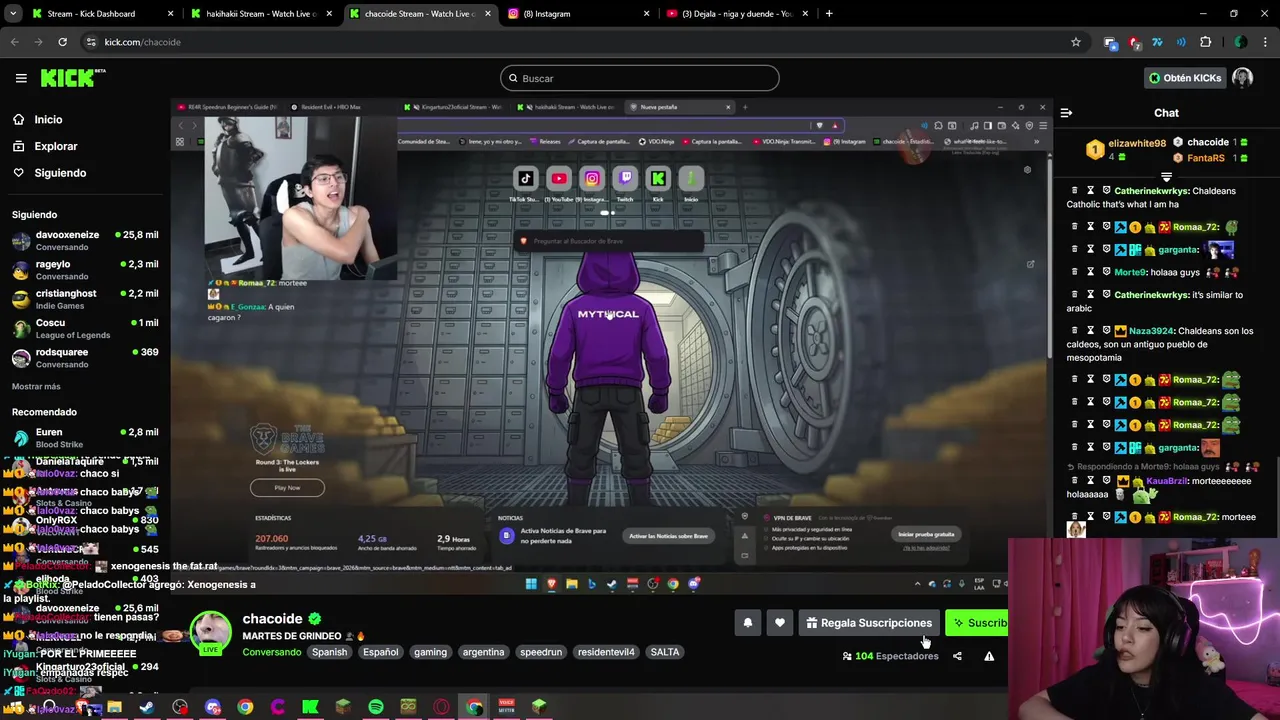
Task: Click Play Now in Brave Games banner
Action: pyautogui.click(x=287, y=487)
